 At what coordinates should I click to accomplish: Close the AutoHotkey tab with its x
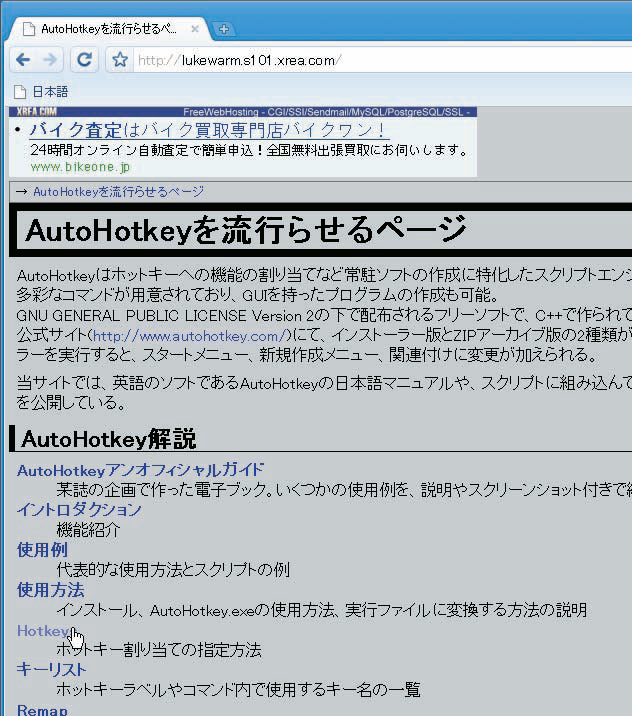pyautogui.click(x=195, y=29)
